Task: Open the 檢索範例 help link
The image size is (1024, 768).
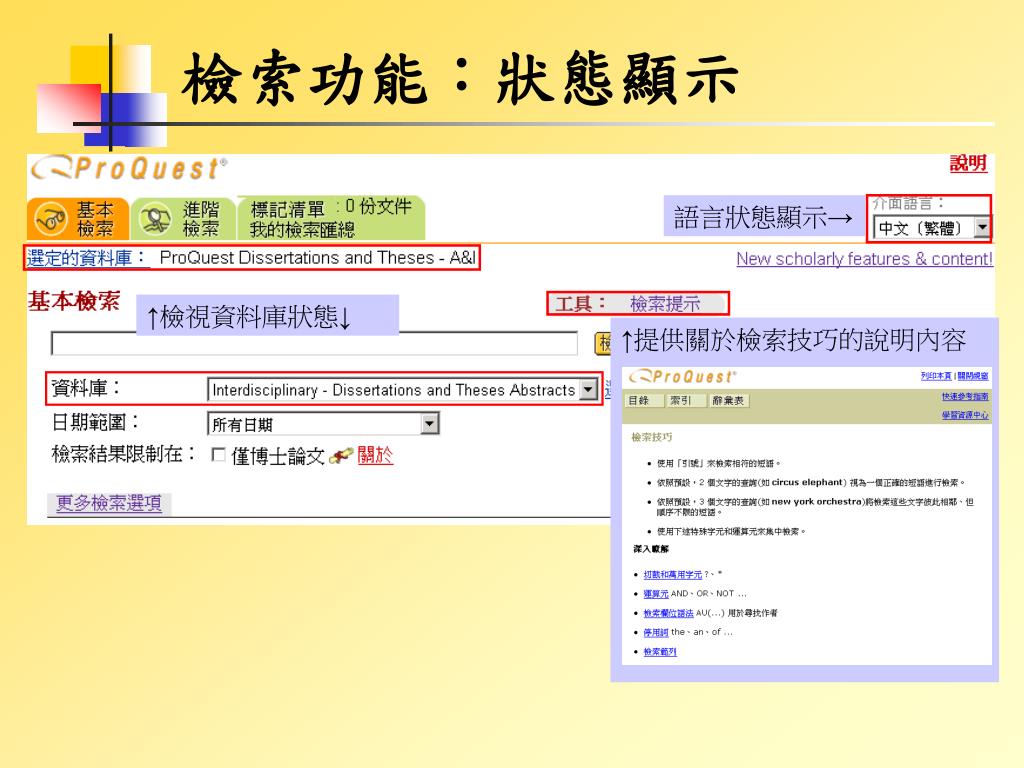Action: pos(660,652)
